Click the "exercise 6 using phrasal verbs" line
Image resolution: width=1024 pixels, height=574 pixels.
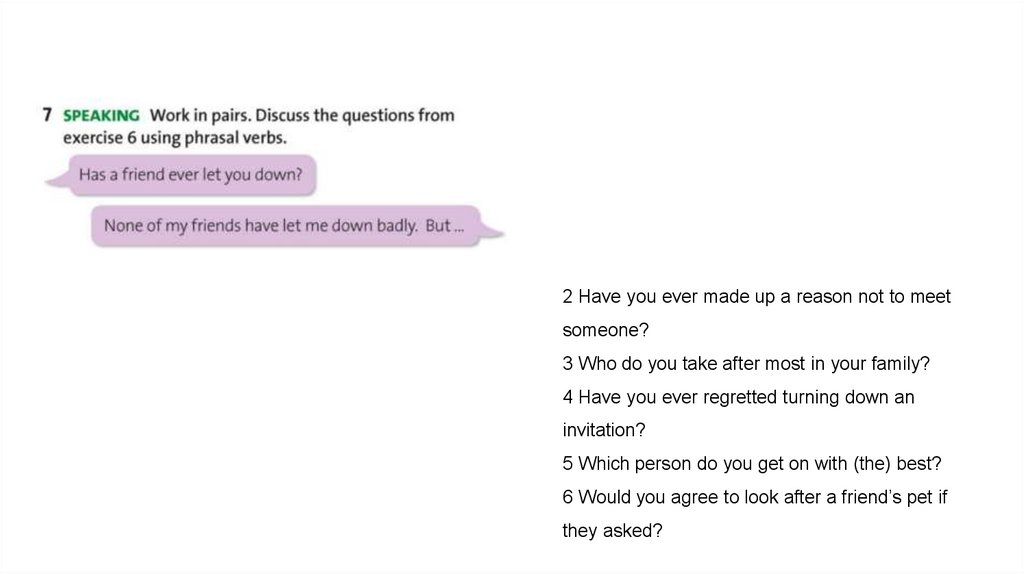[x=175, y=137]
